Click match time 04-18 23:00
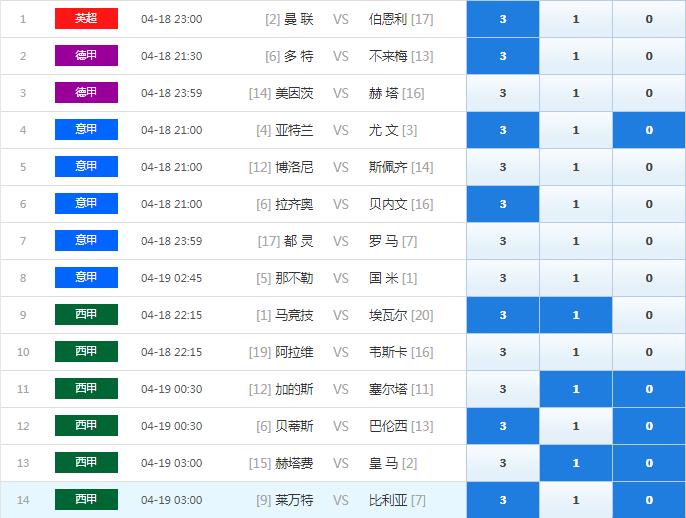 (x=172, y=19)
